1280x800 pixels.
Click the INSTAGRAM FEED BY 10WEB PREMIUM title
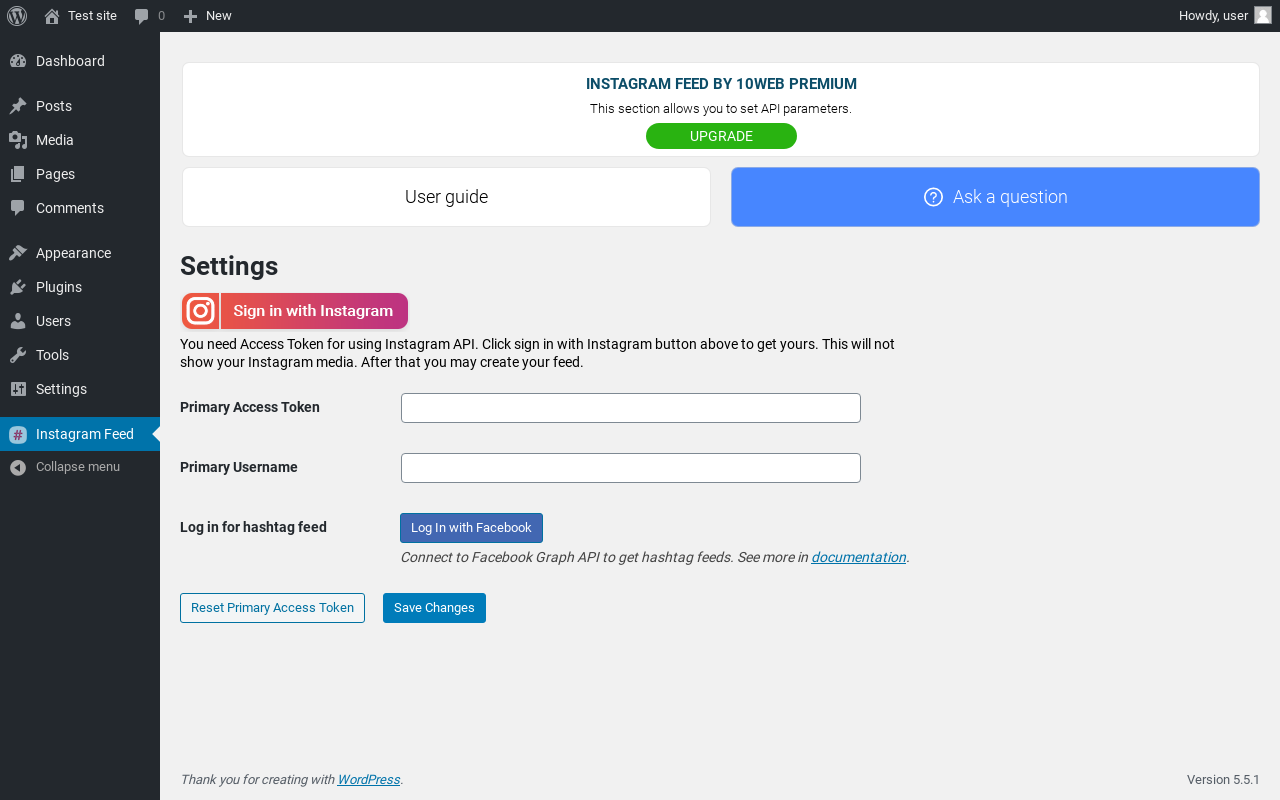pyautogui.click(x=721, y=84)
